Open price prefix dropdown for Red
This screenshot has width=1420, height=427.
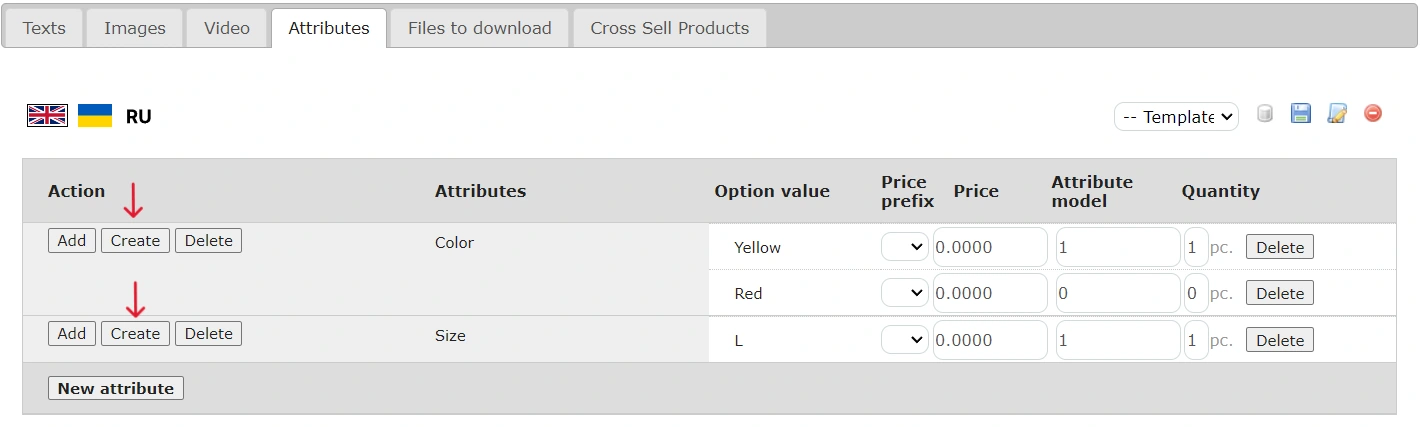click(905, 293)
